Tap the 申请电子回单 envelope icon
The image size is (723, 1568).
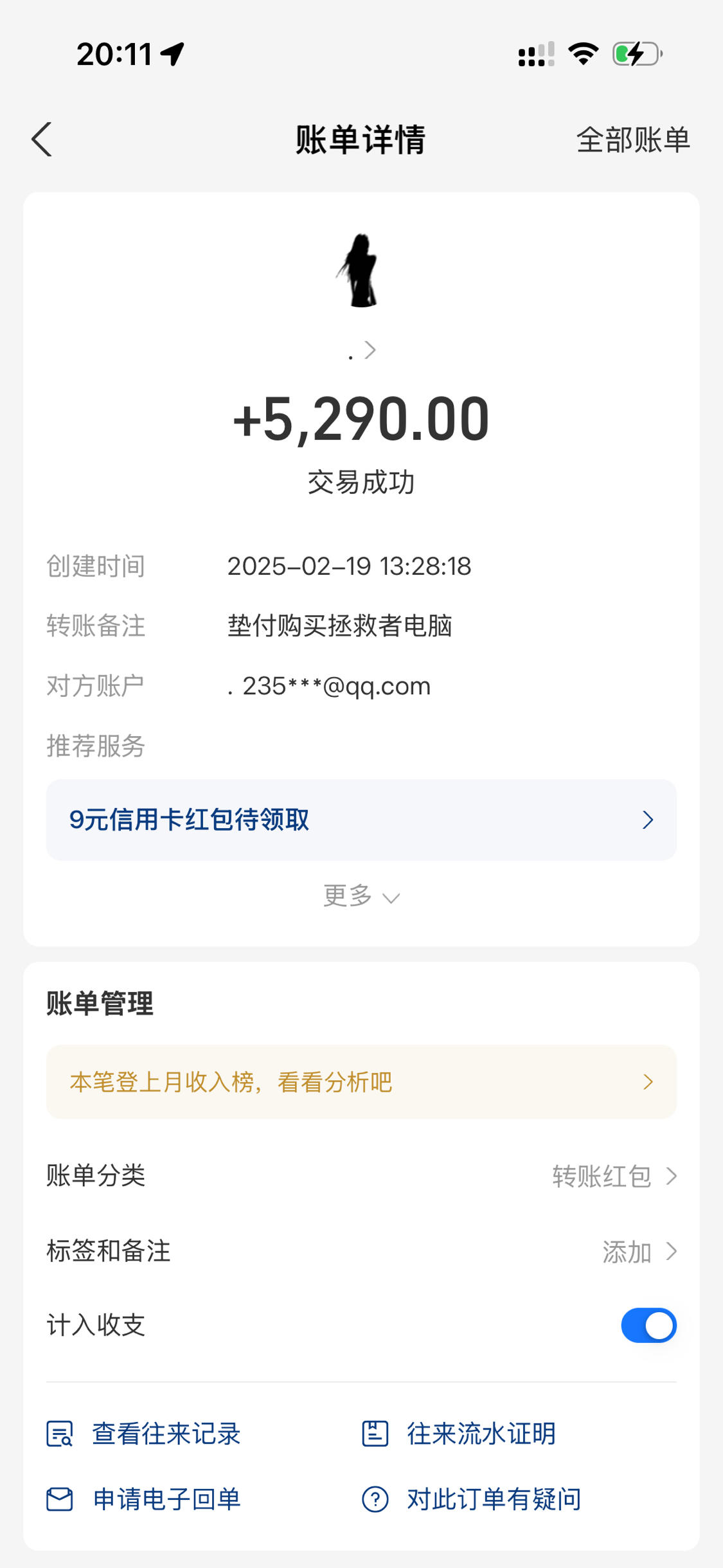click(60, 1499)
